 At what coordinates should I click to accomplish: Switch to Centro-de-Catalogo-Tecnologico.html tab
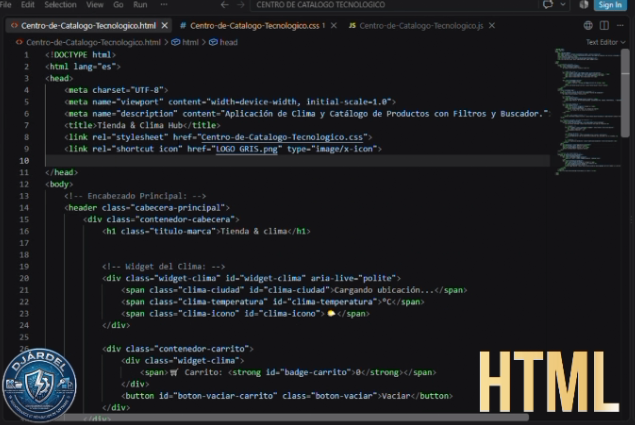pyautogui.click(x=88, y=26)
